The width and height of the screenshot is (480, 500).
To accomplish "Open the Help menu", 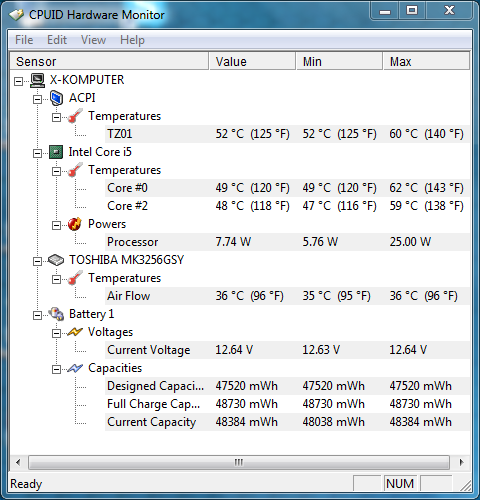I will pyautogui.click(x=132, y=40).
